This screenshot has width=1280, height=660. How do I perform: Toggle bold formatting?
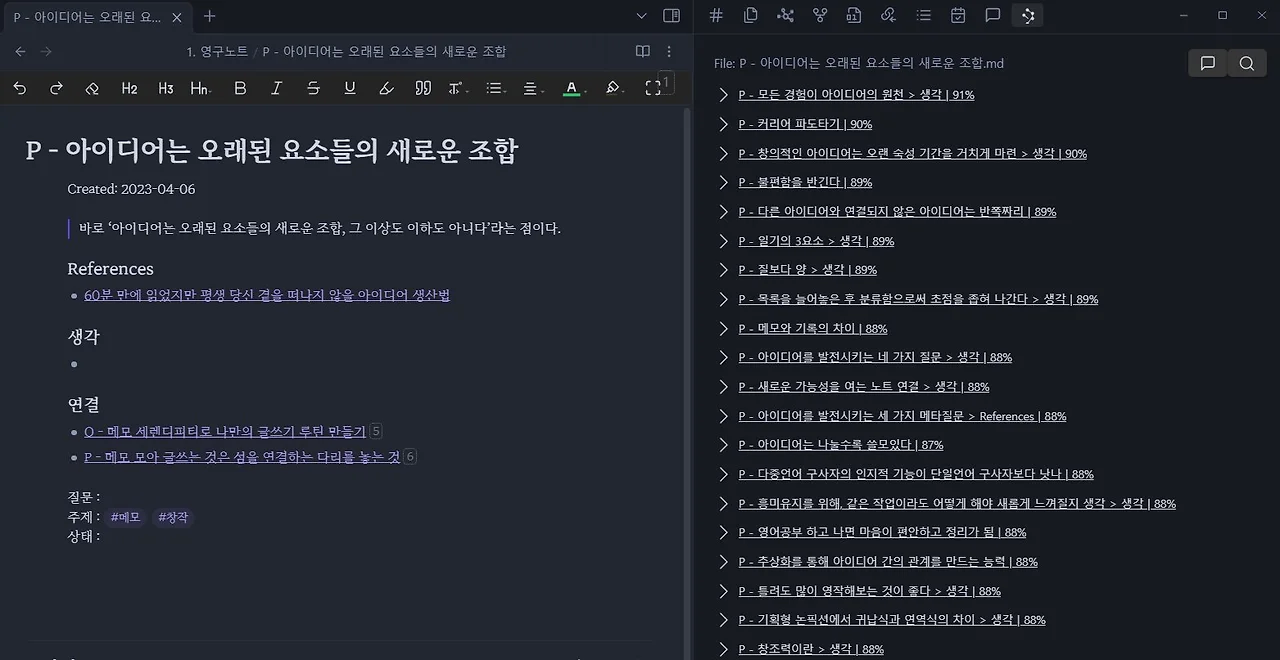click(240, 88)
